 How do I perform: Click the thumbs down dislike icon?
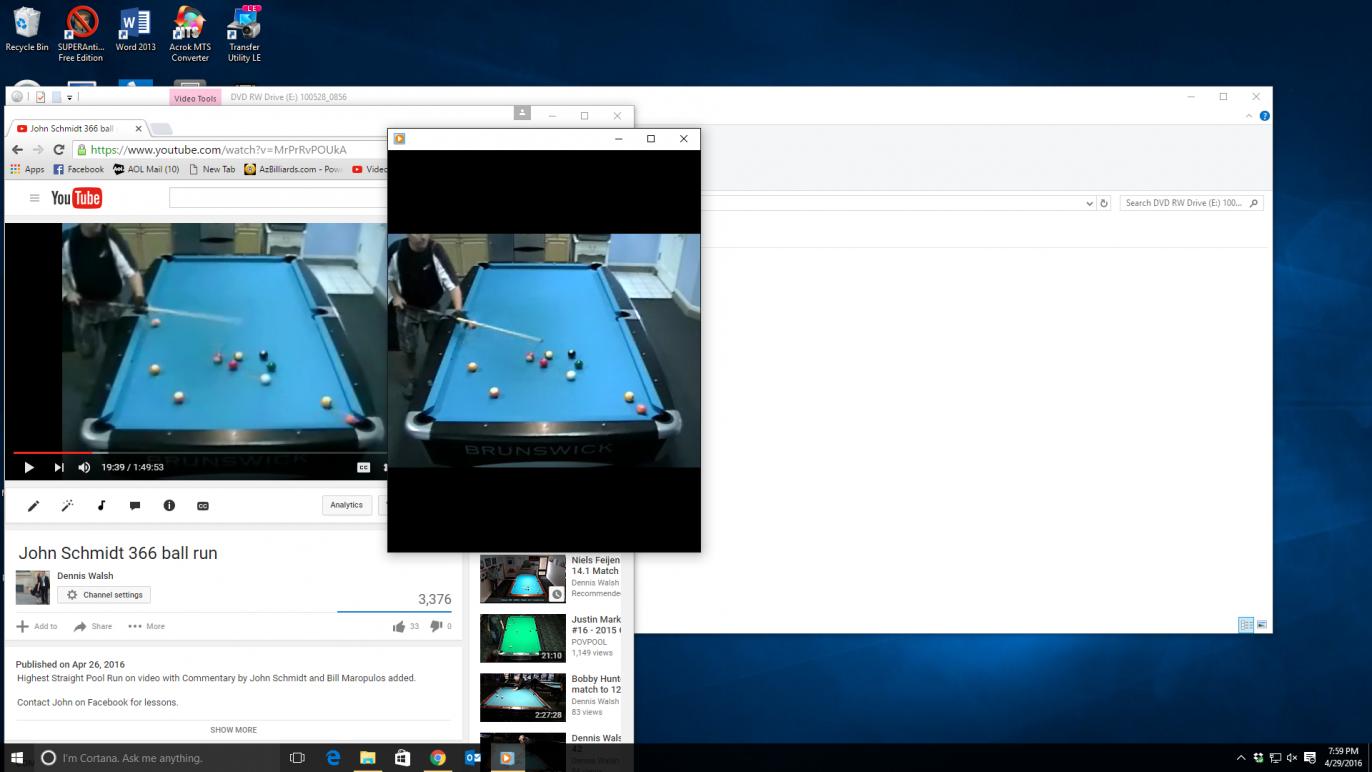click(436, 626)
